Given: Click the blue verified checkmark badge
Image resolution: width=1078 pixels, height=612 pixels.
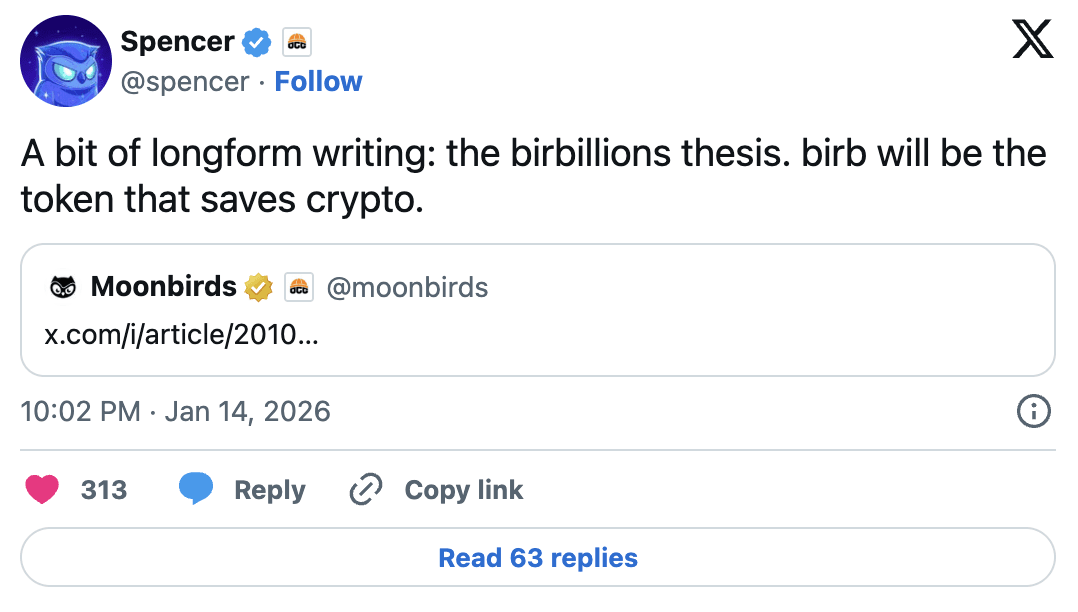Looking at the screenshot, I should (x=257, y=42).
